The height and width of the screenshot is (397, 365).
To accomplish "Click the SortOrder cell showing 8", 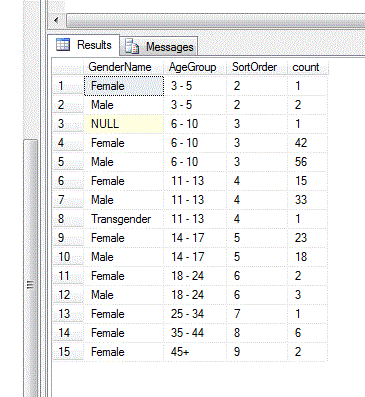I will (257, 333).
